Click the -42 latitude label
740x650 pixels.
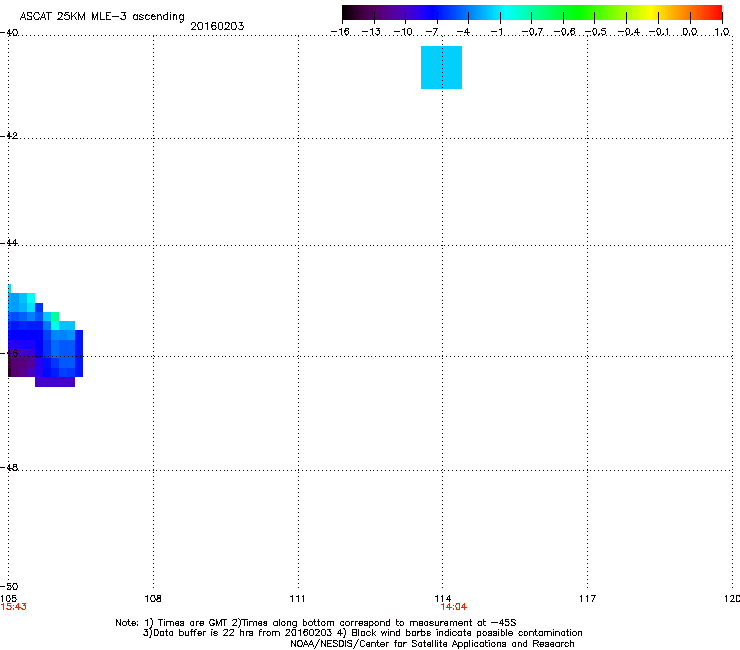[x=9, y=135]
